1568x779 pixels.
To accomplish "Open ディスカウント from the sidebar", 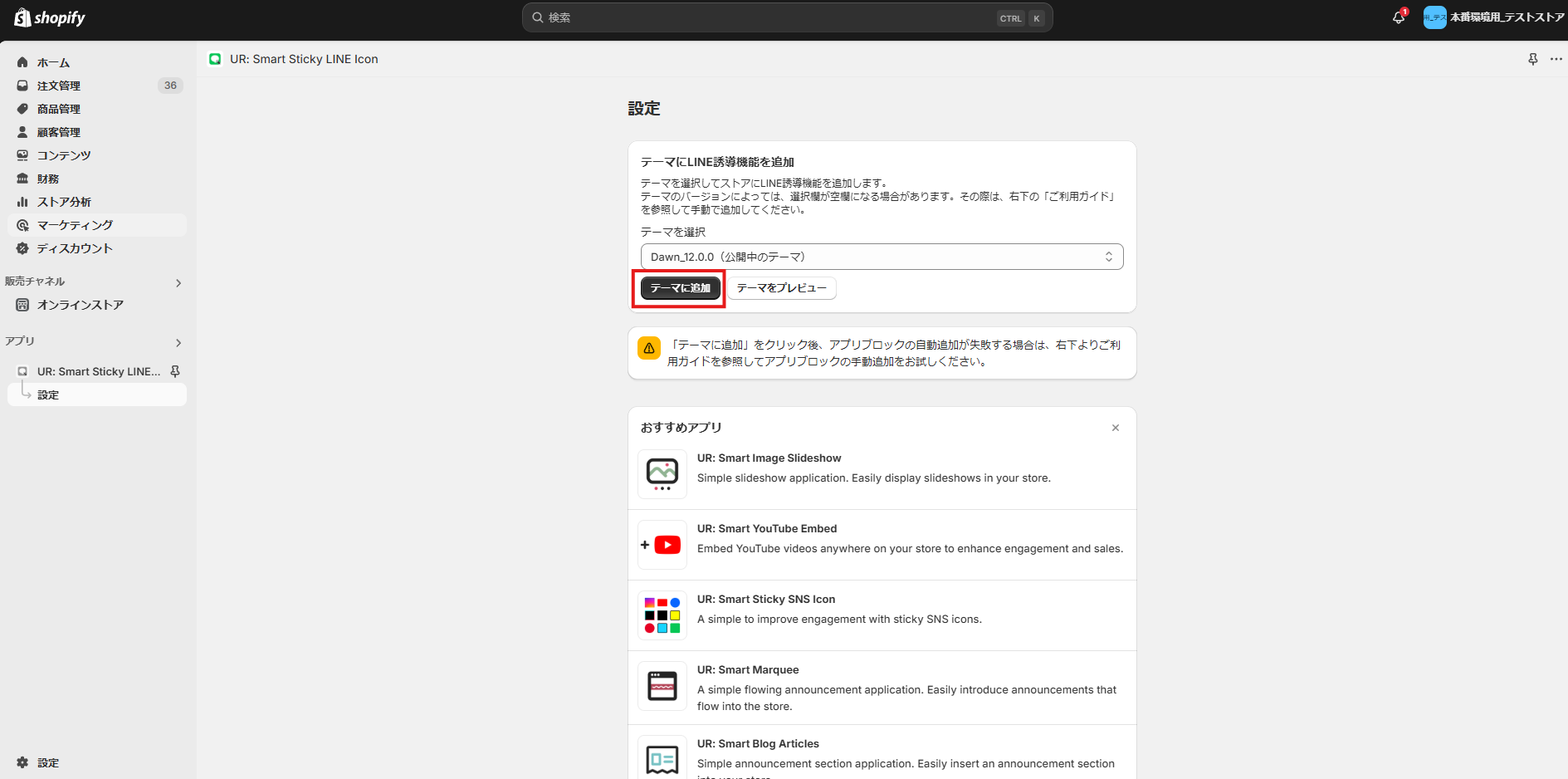I will pos(73,247).
